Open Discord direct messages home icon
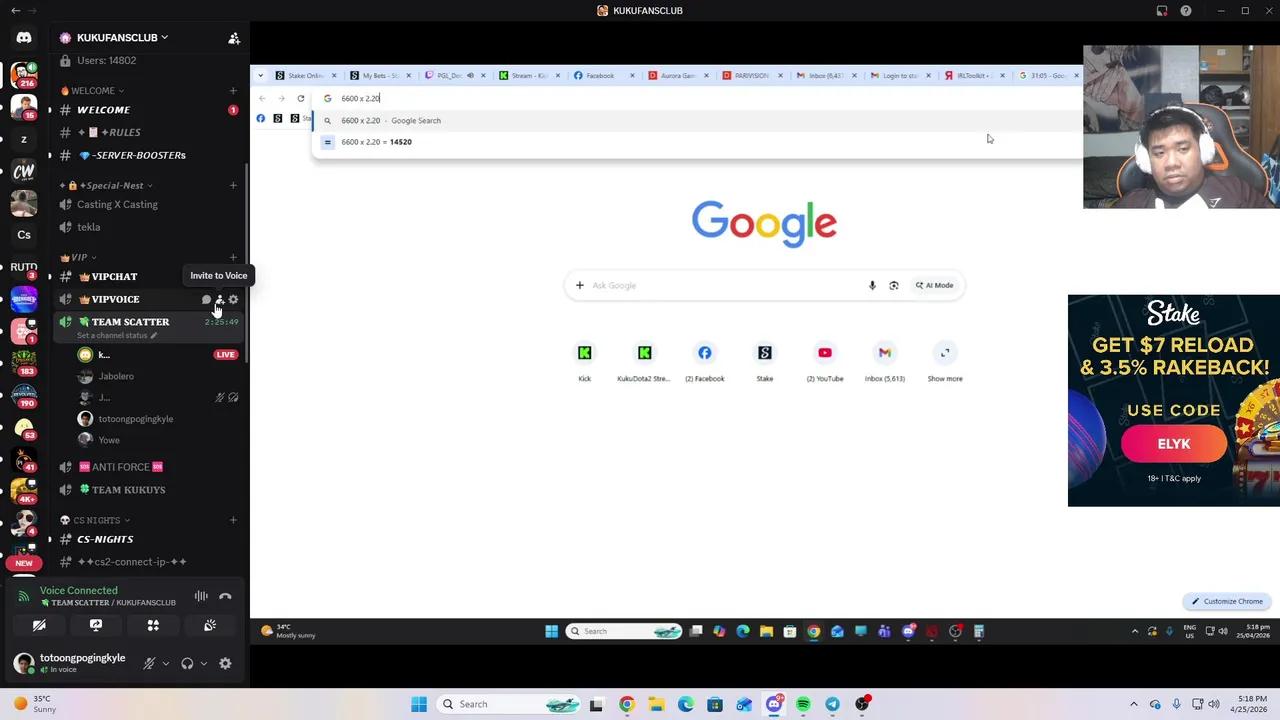 [x=24, y=38]
